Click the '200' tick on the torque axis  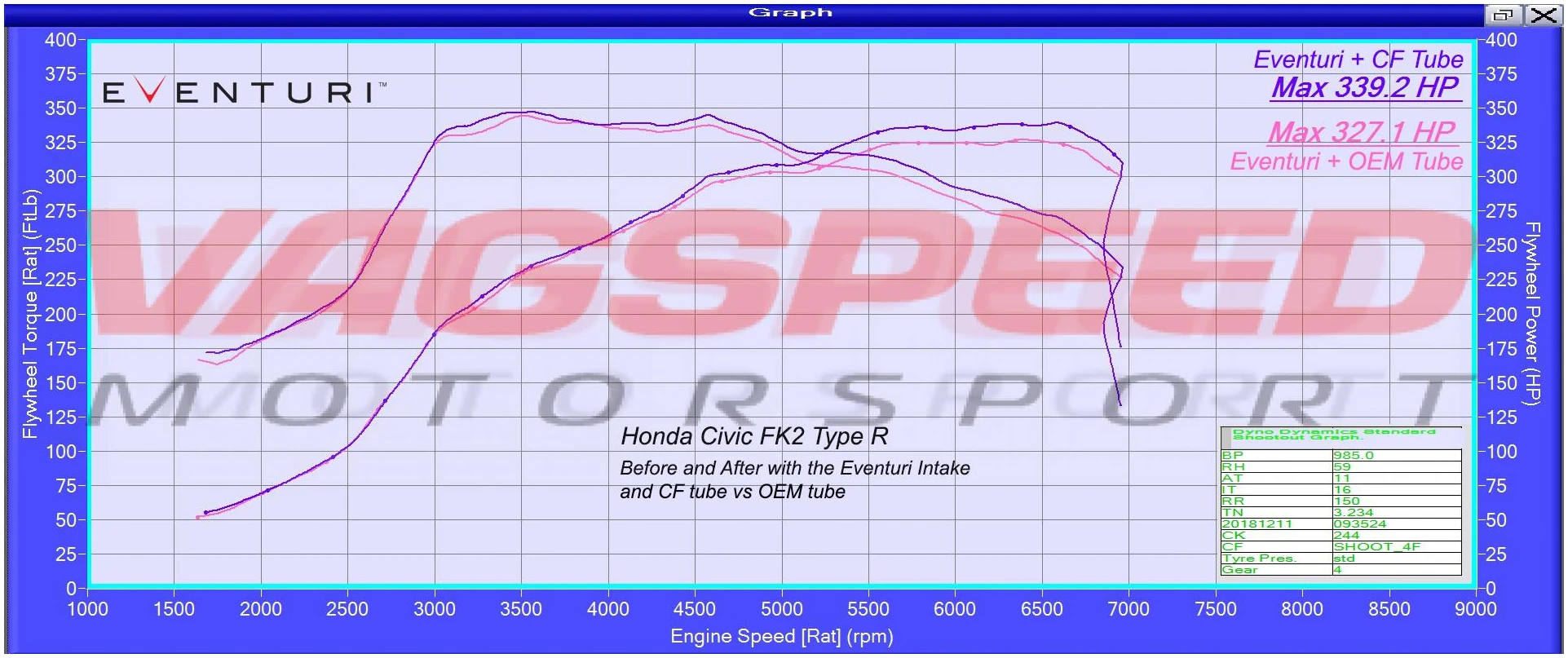pos(60,314)
